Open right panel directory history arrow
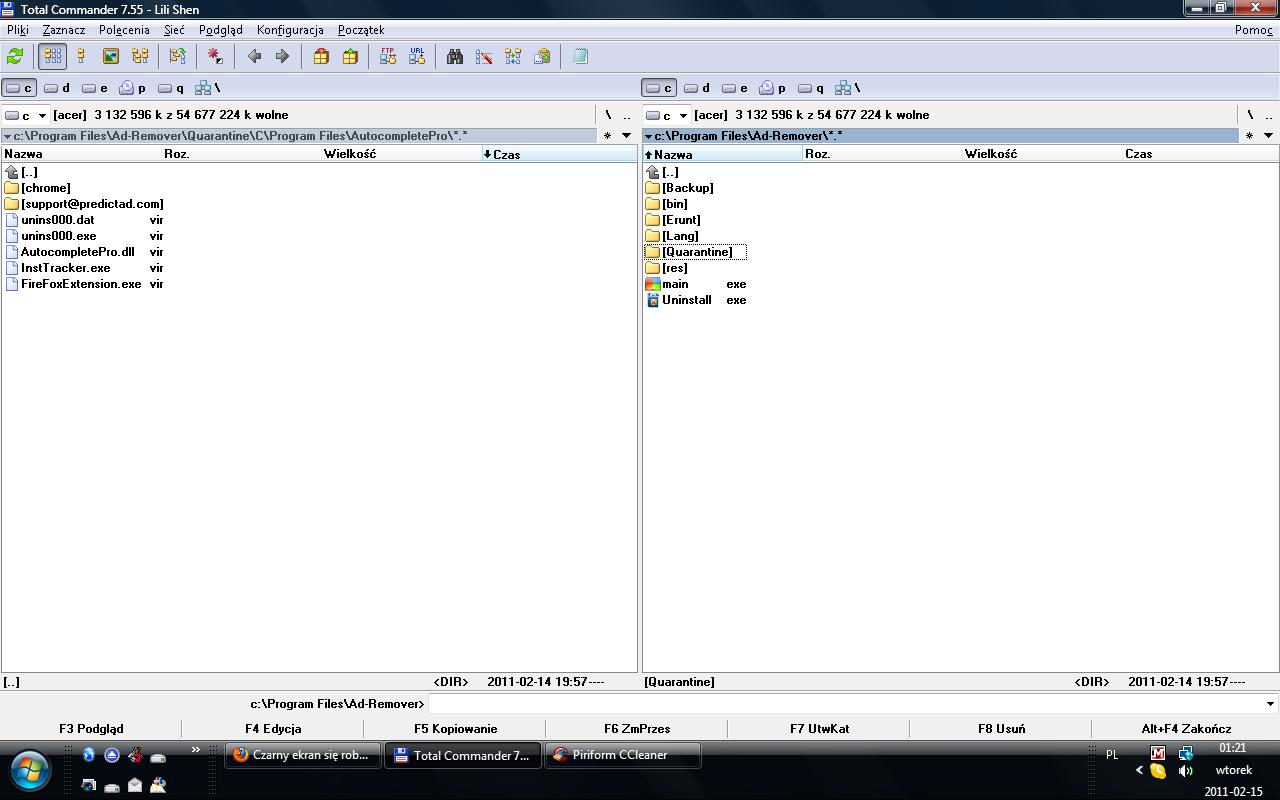1280x800 pixels. (1268, 135)
